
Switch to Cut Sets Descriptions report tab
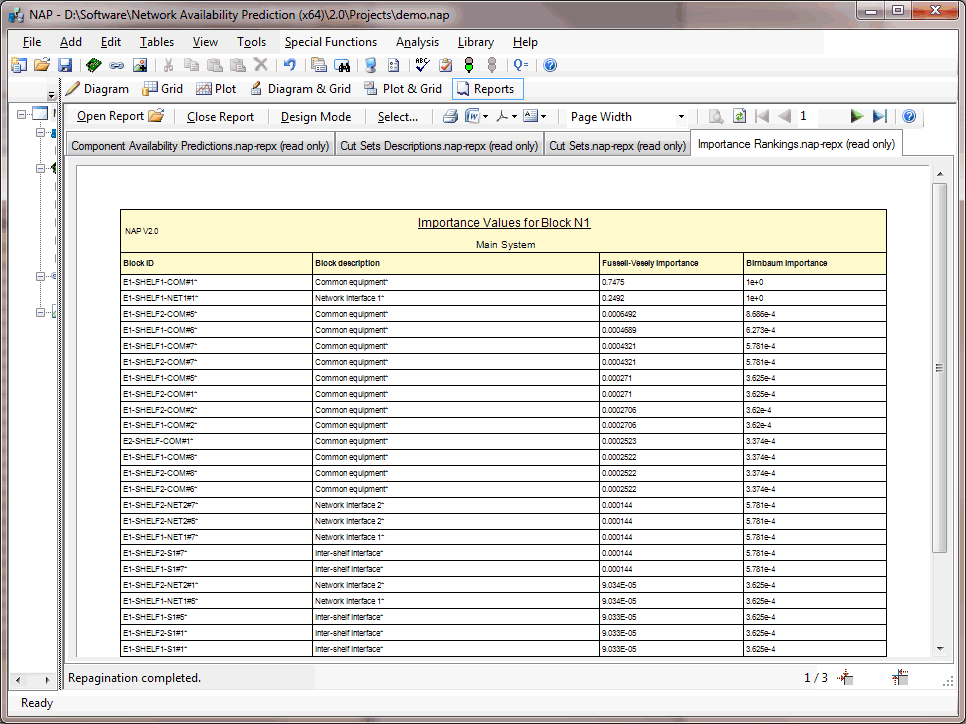pyautogui.click(x=438, y=145)
